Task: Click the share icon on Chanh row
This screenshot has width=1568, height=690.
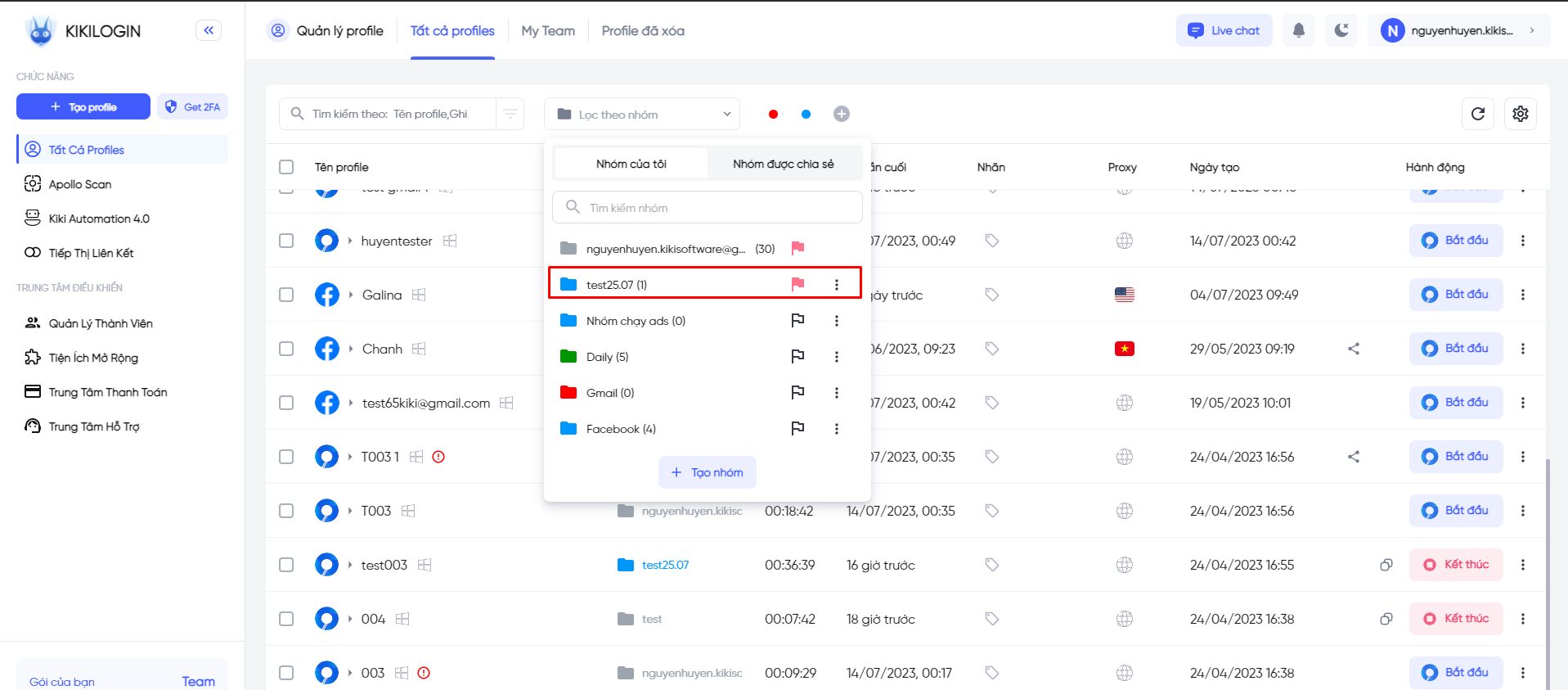Action: click(1354, 349)
